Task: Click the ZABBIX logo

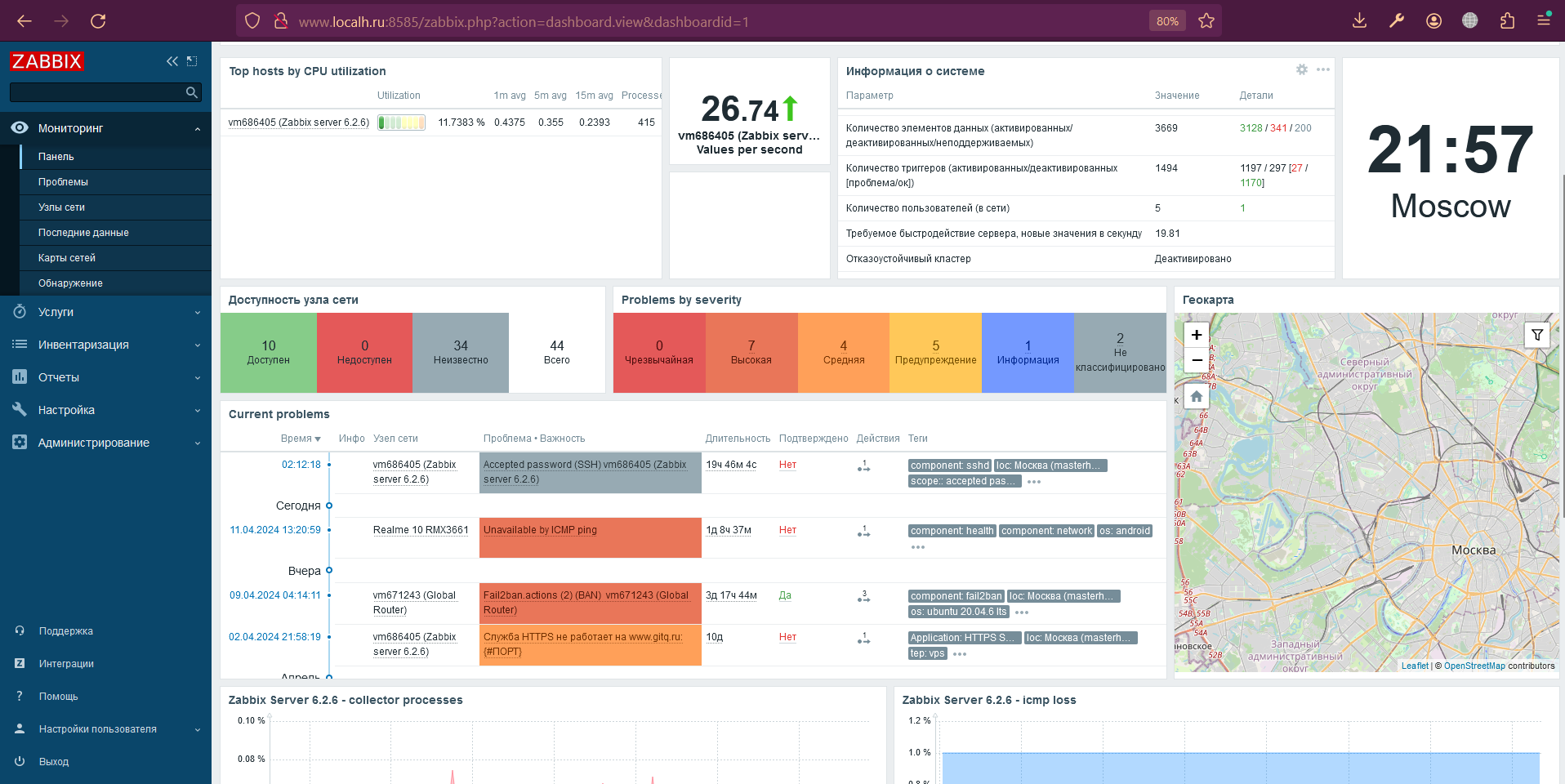Action: click(x=47, y=61)
